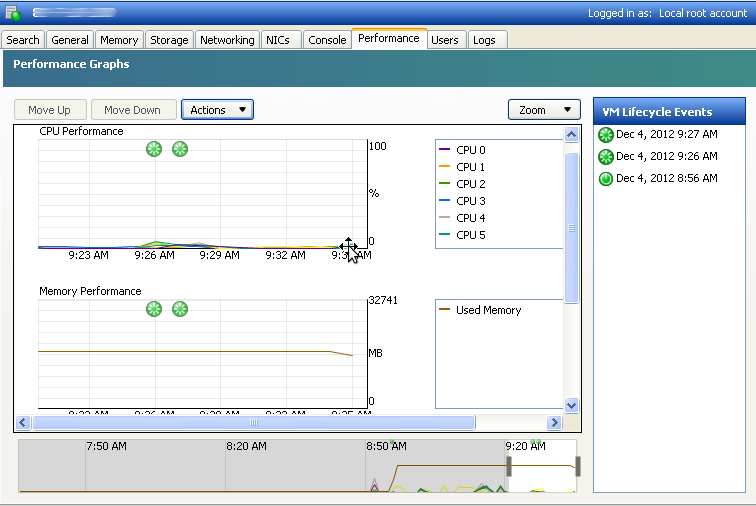Select event text Dec 4, 2012 9:26 AM
756x506 pixels.
(667, 156)
